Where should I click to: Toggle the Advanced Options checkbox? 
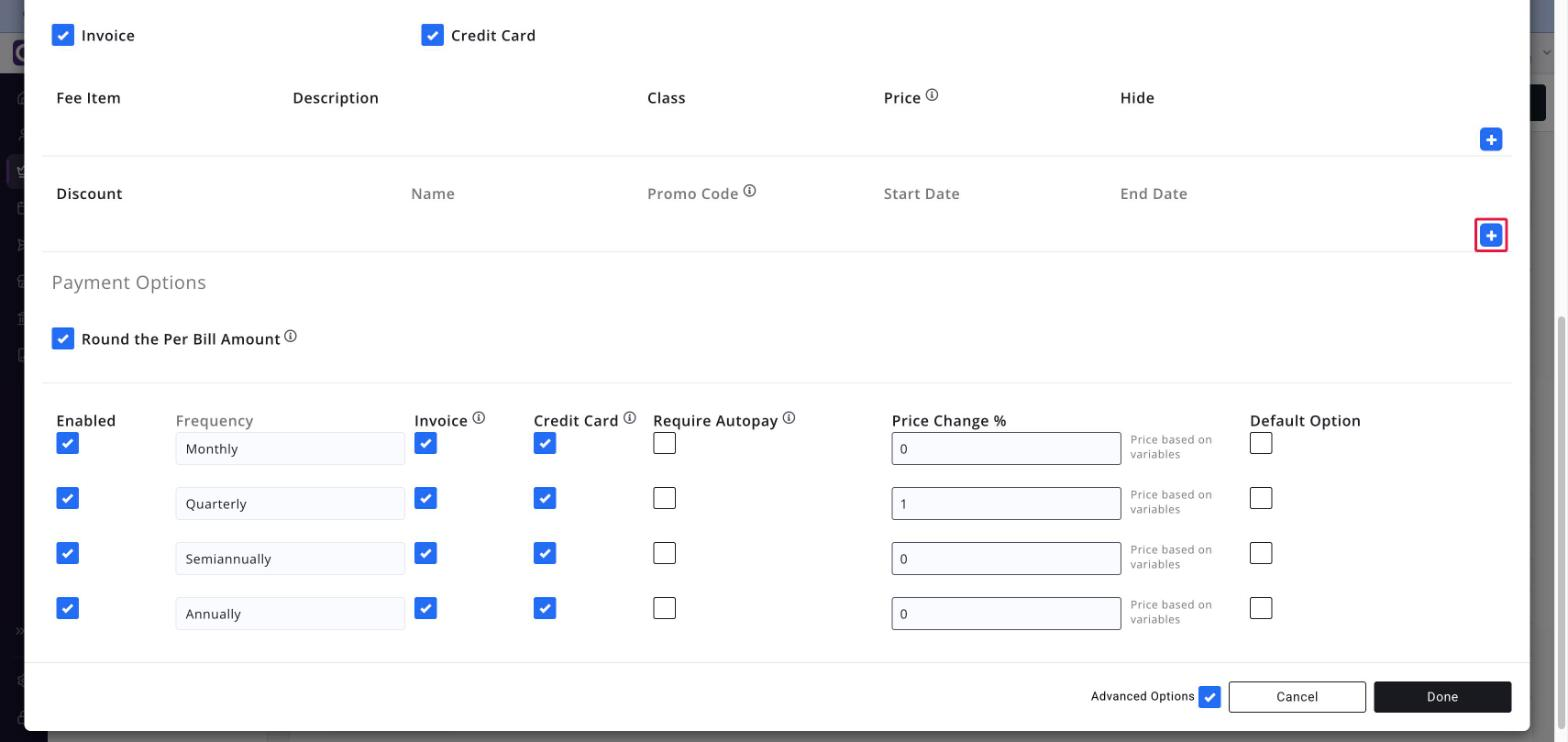coord(1209,697)
